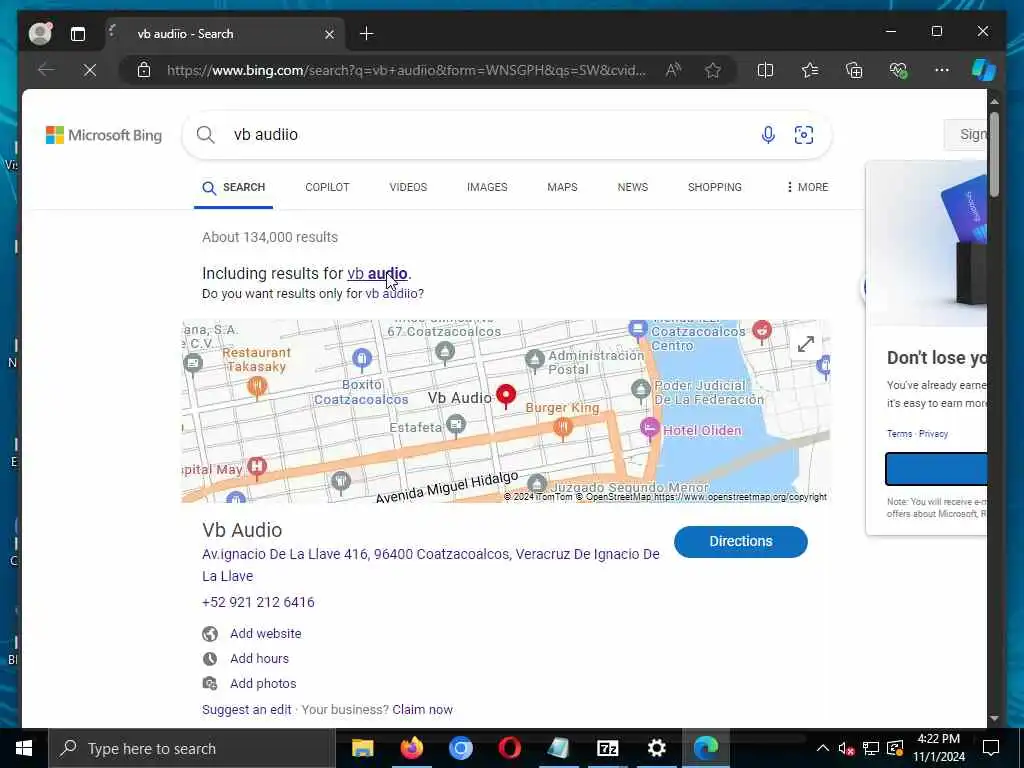The image size is (1024, 768).
Task: Open Browser essentials heart icon
Action: click(898, 70)
